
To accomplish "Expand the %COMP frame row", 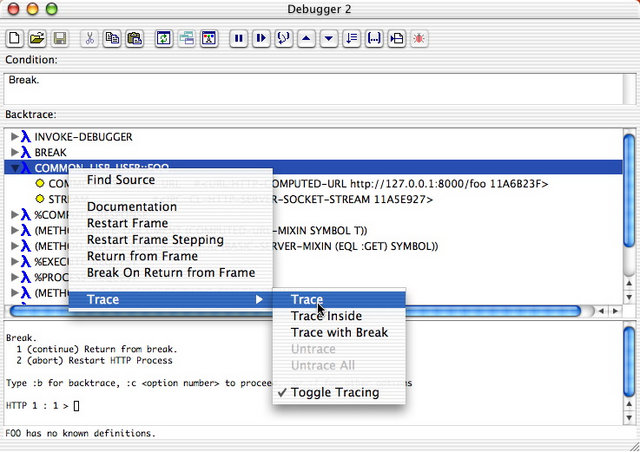I will click(15, 214).
